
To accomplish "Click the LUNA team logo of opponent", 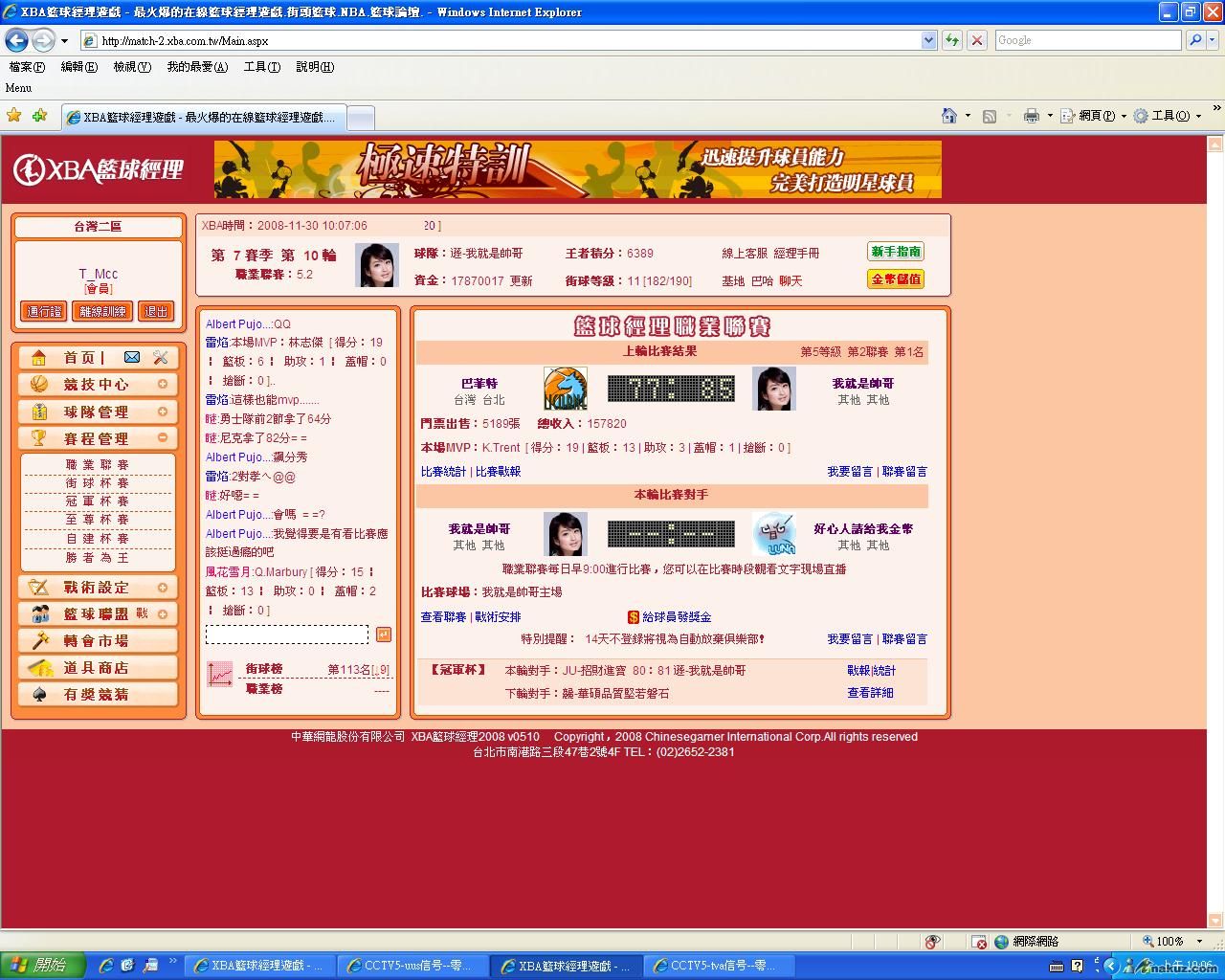I will 774,534.
